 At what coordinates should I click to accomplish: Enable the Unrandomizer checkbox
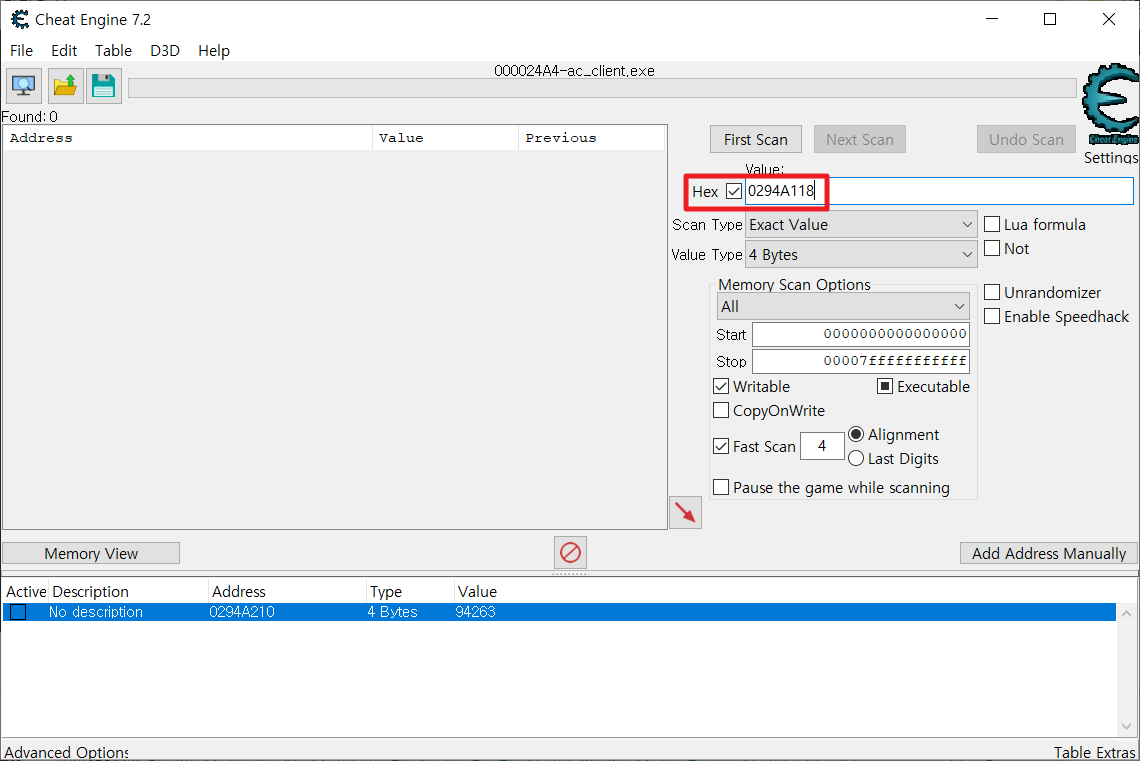[x=992, y=292]
